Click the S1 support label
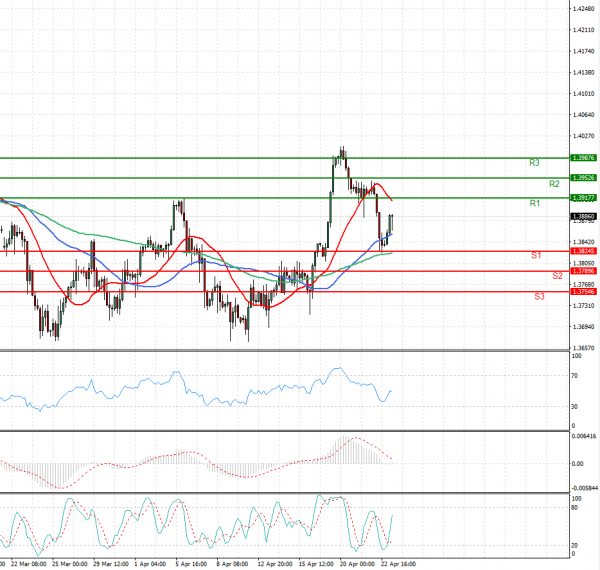The image size is (600, 570). tap(536, 256)
